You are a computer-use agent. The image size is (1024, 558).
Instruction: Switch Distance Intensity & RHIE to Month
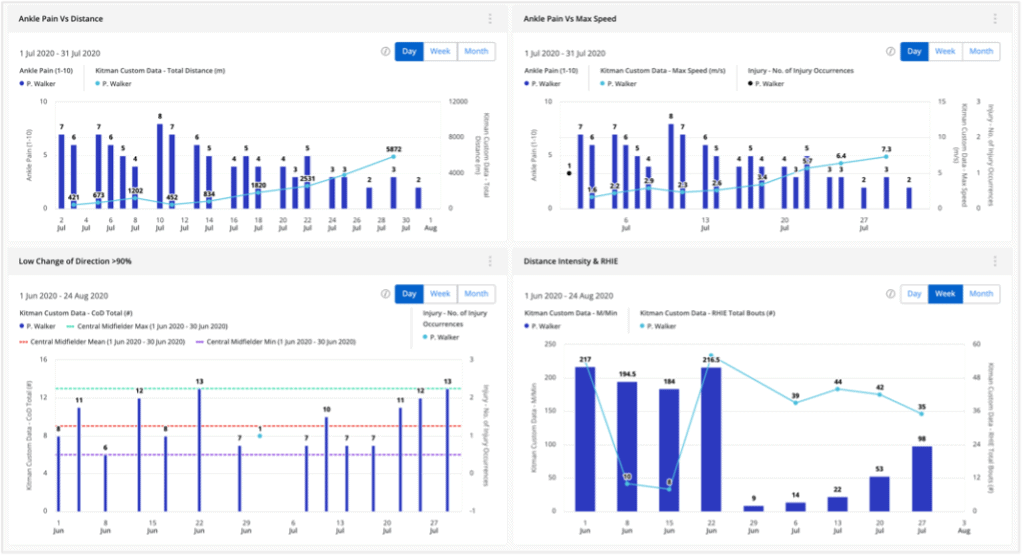click(981, 294)
